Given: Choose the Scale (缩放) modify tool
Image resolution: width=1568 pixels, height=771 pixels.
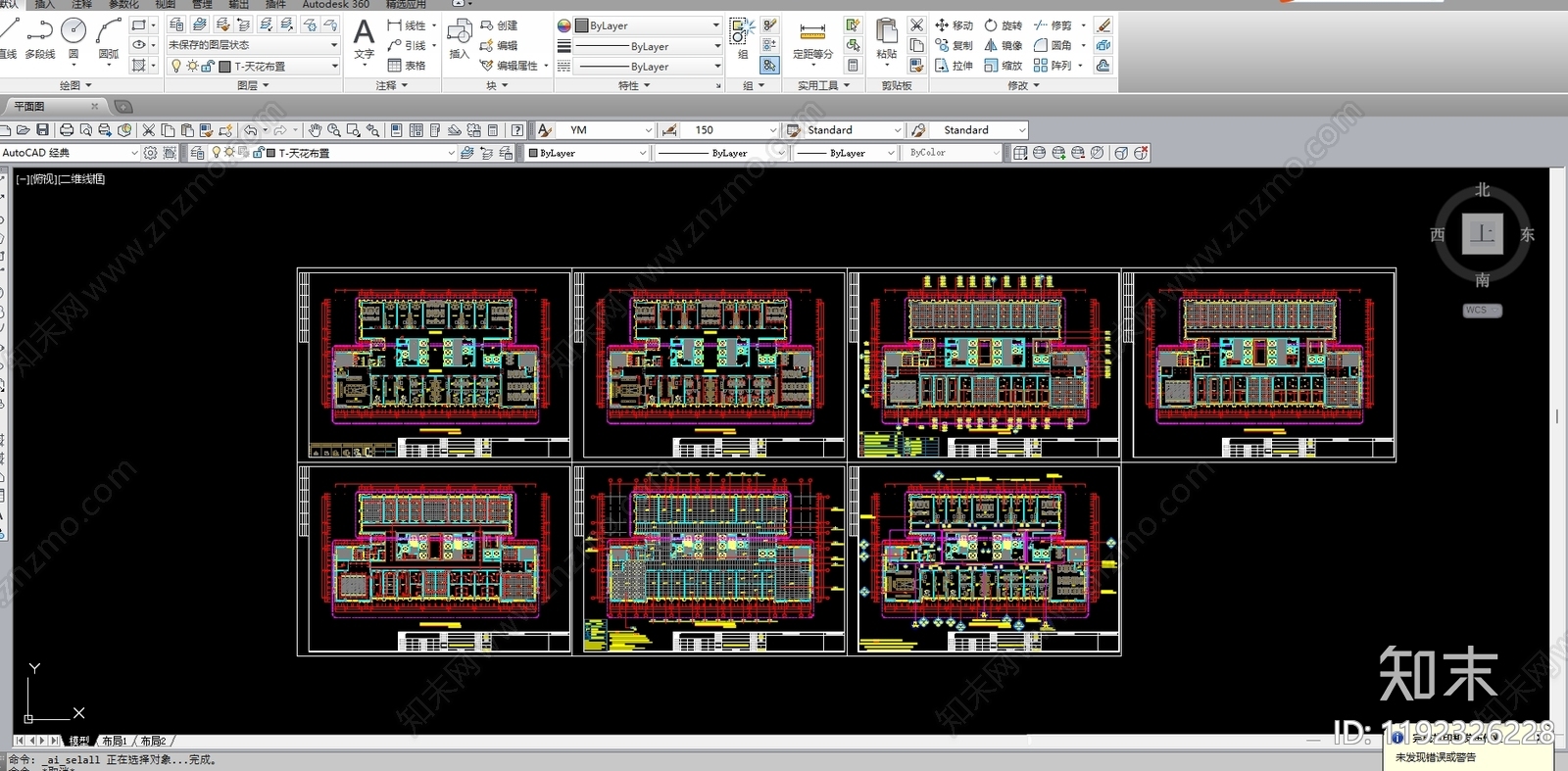Looking at the screenshot, I should (x=1003, y=66).
